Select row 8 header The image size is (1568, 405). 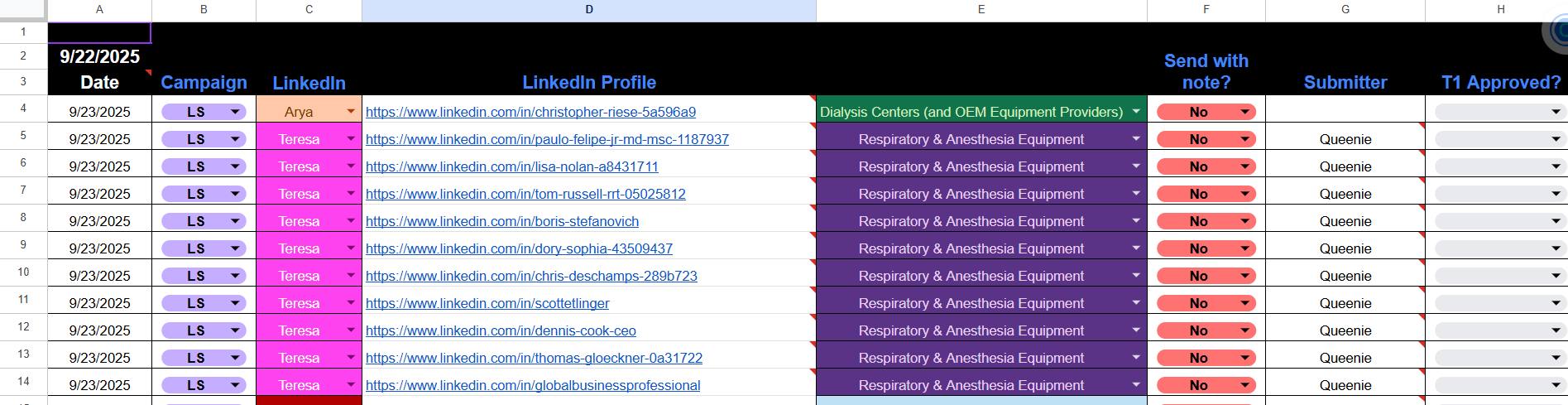(23, 218)
